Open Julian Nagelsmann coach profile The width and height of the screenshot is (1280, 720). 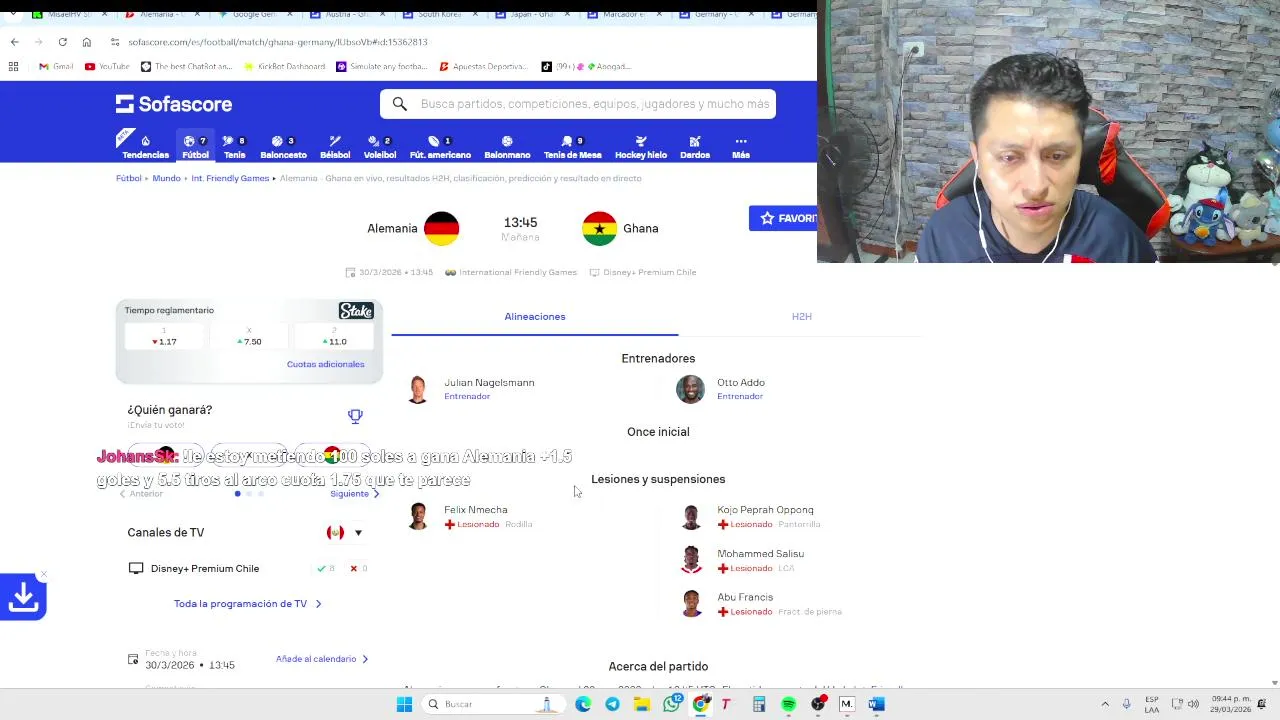click(471, 389)
